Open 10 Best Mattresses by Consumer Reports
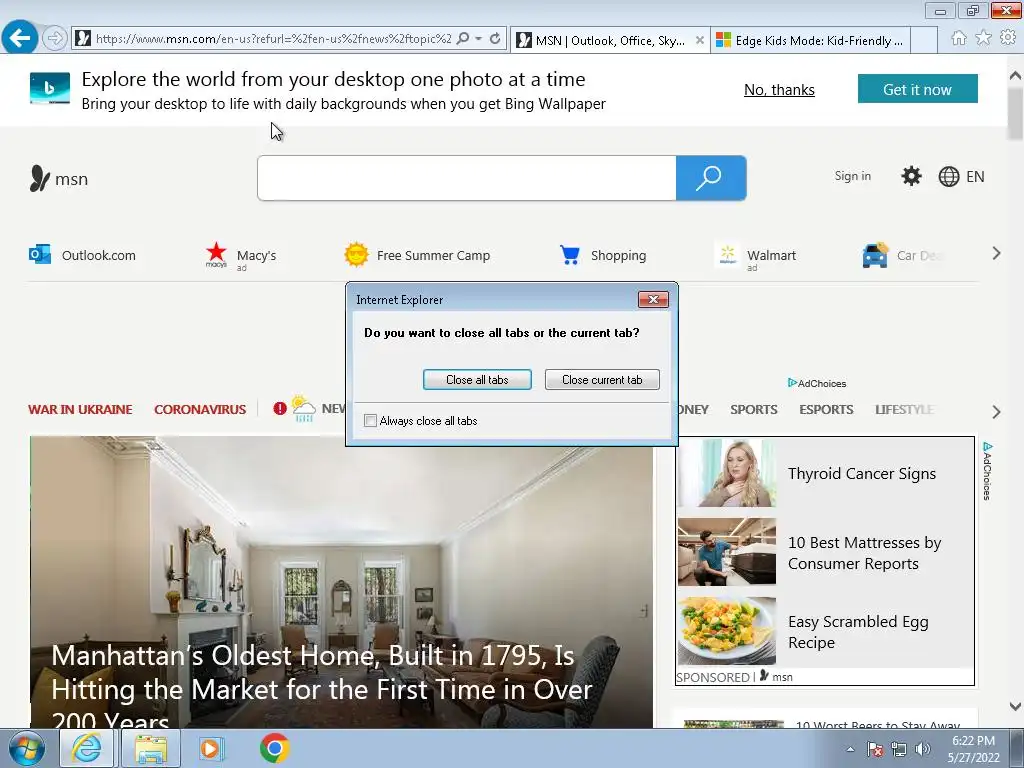Image resolution: width=1024 pixels, height=768 pixels. [864, 553]
